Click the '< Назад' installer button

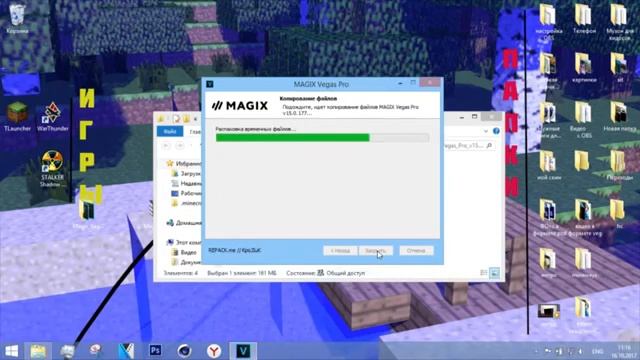tap(340, 251)
